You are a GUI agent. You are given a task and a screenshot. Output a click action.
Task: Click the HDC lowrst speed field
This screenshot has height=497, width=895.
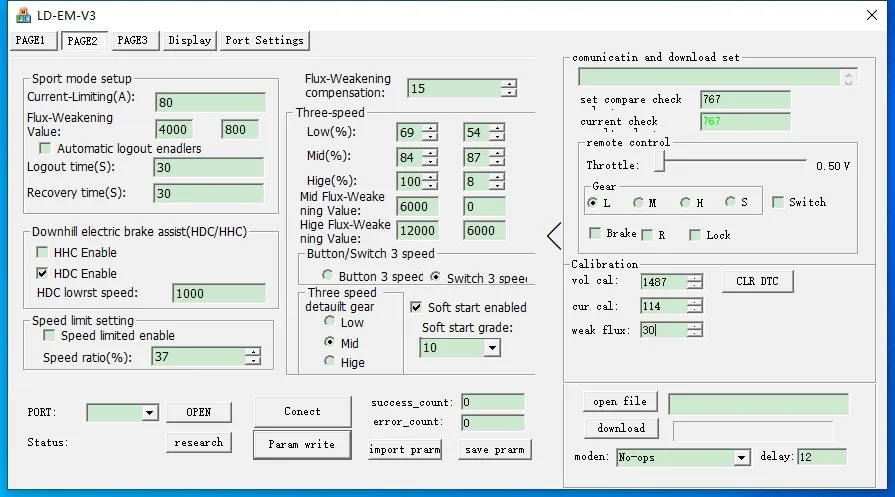tap(219, 293)
